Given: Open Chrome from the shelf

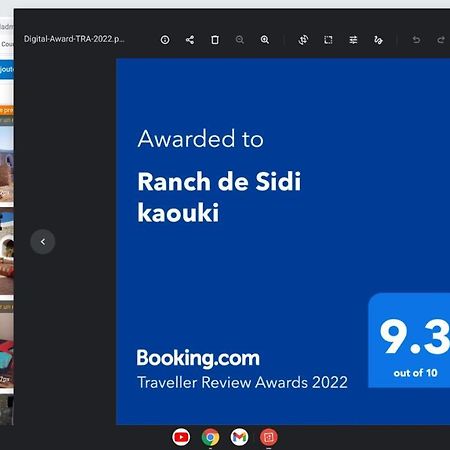Looking at the screenshot, I should click(x=210, y=437).
